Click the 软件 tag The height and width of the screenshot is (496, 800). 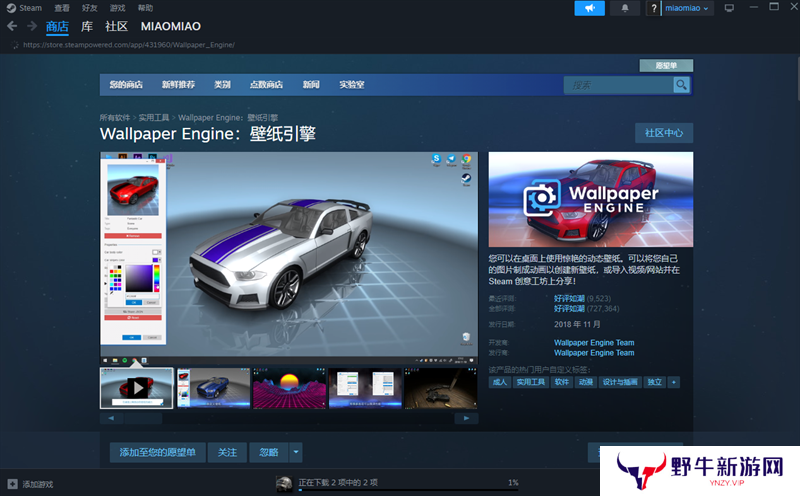(562, 382)
